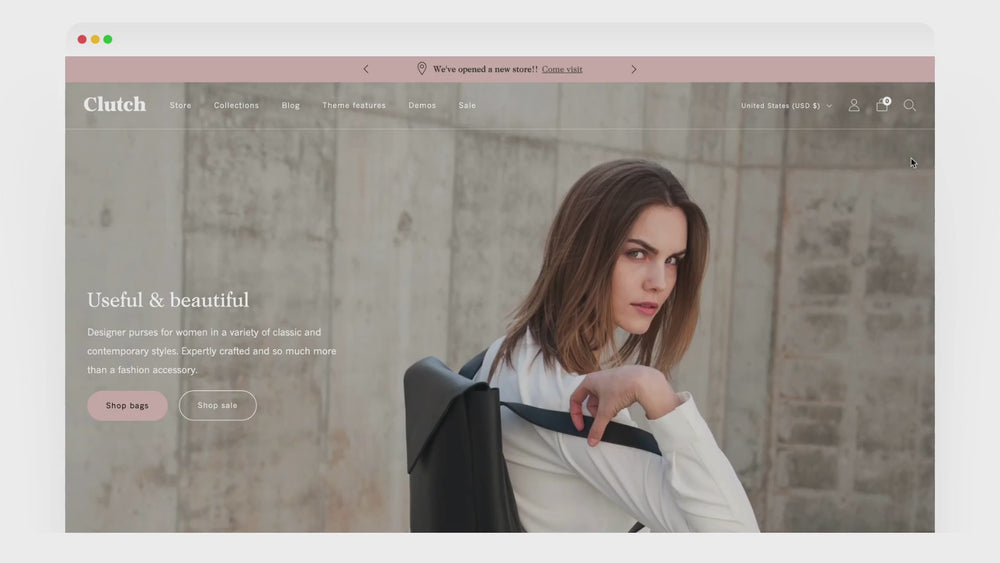The width and height of the screenshot is (1000, 563).
Task: Open the Come visit link
Action: [x=562, y=70]
